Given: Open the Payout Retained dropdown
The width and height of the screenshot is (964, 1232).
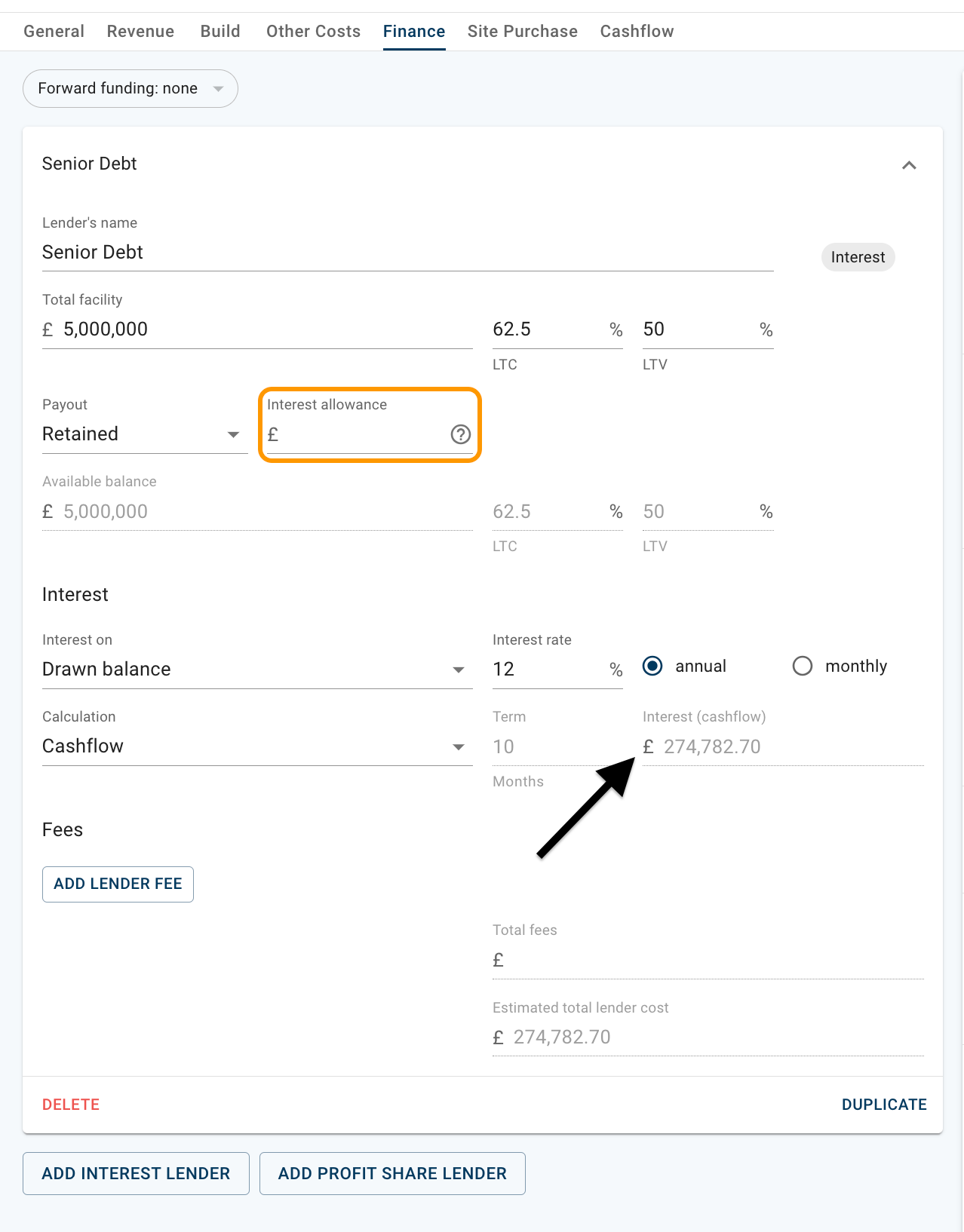Looking at the screenshot, I should (145, 434).
